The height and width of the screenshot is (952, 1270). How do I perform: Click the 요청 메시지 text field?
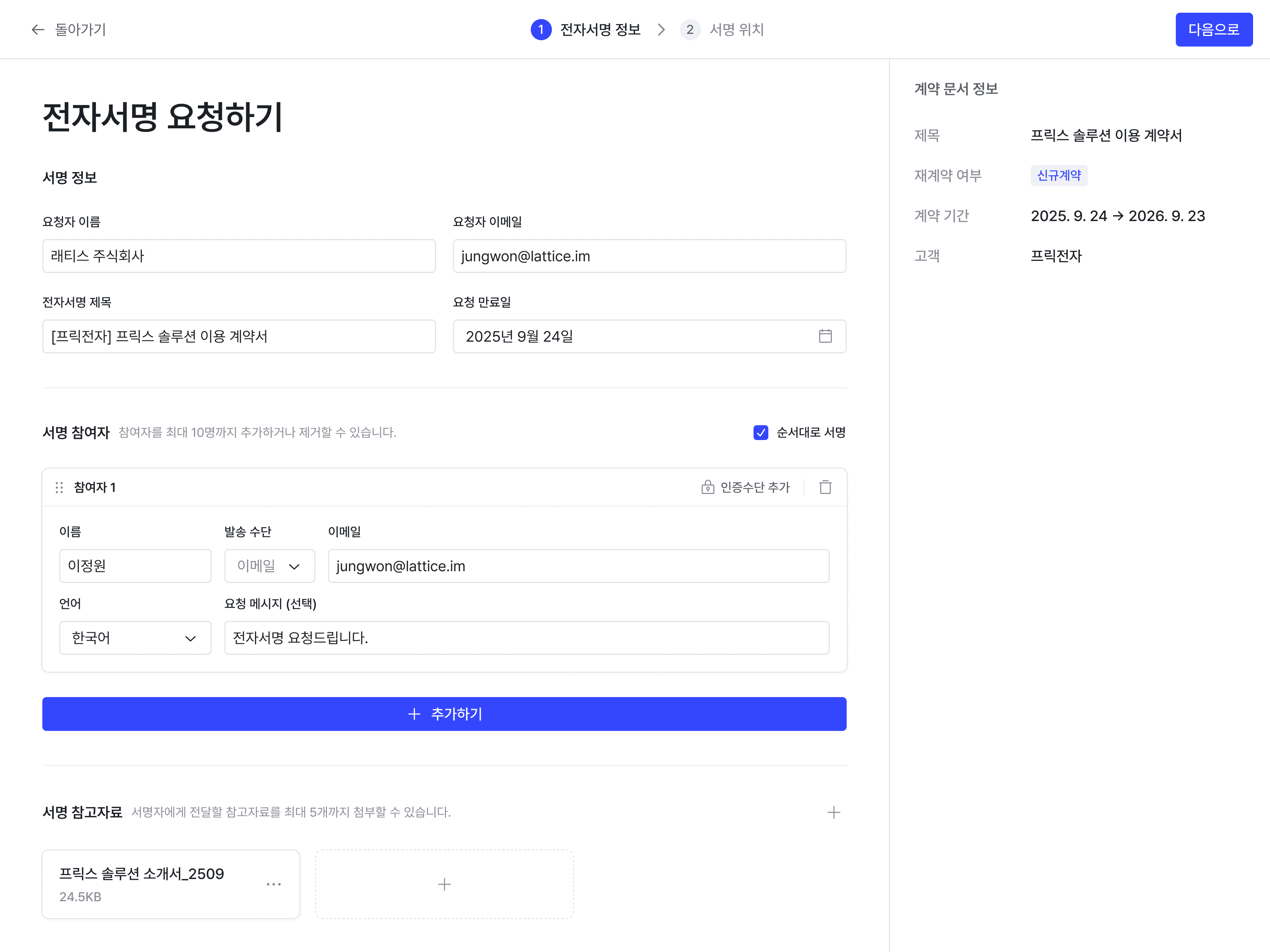point(526,637)
